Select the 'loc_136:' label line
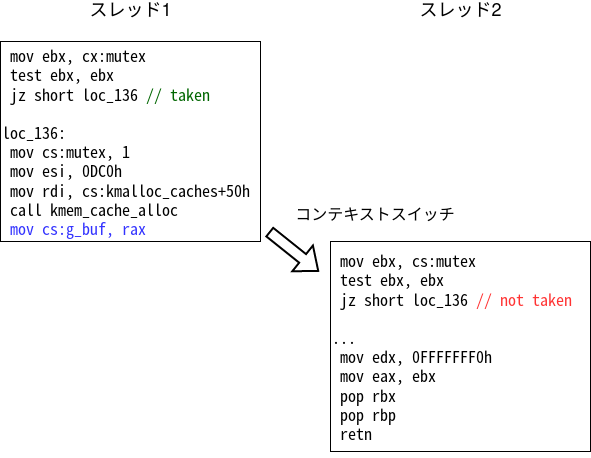591x458 pixels. coord(34,134)
